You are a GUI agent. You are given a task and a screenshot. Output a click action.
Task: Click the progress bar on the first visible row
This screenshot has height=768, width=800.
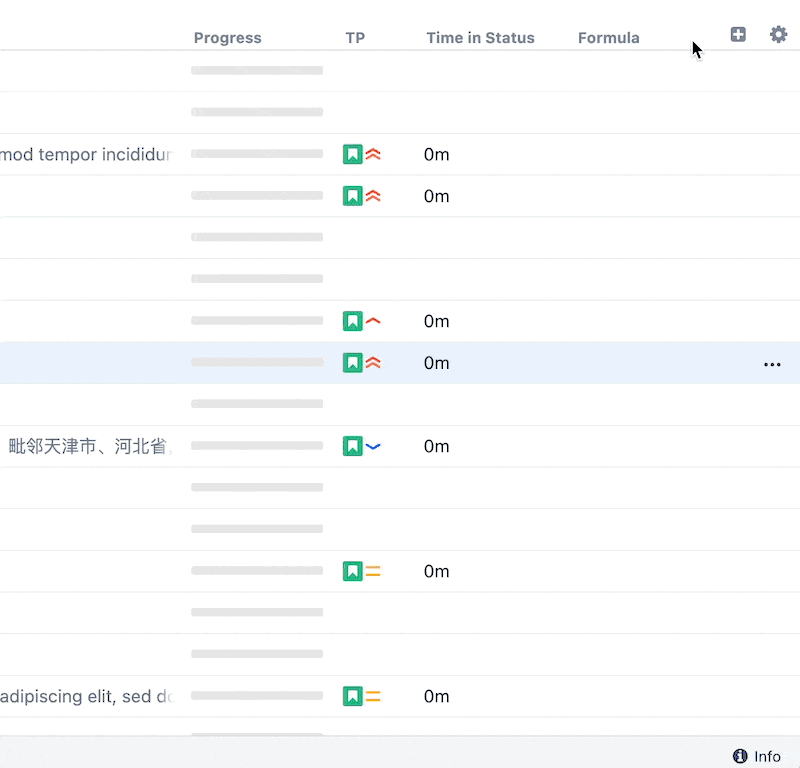257,70
